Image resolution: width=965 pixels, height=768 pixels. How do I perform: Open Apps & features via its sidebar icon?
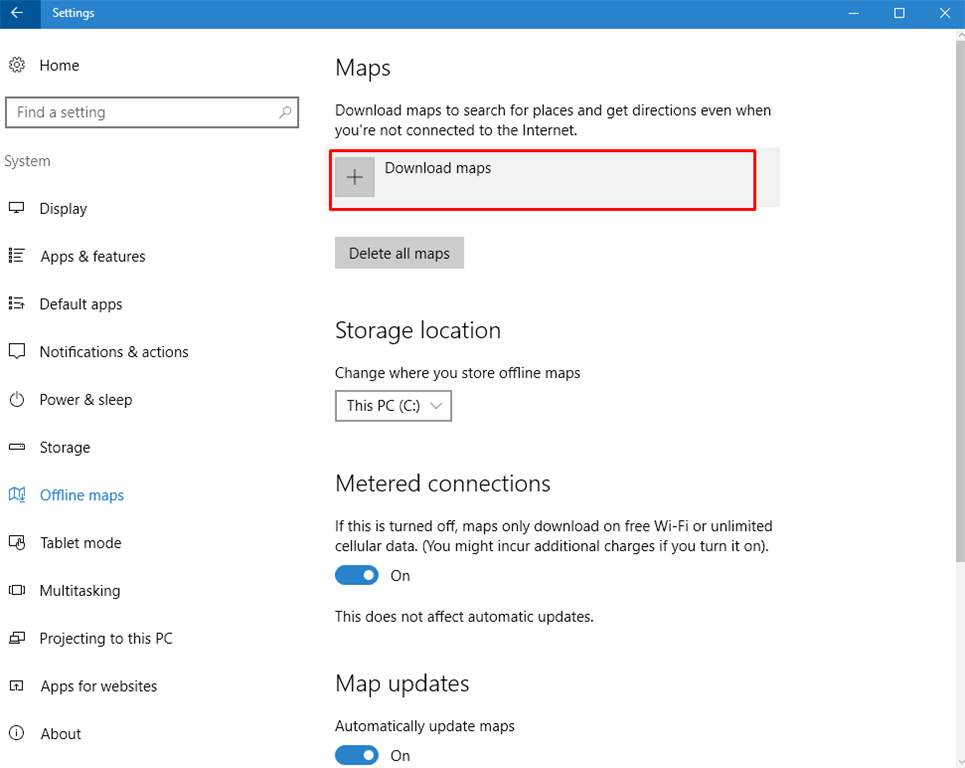tap(17, 256)
